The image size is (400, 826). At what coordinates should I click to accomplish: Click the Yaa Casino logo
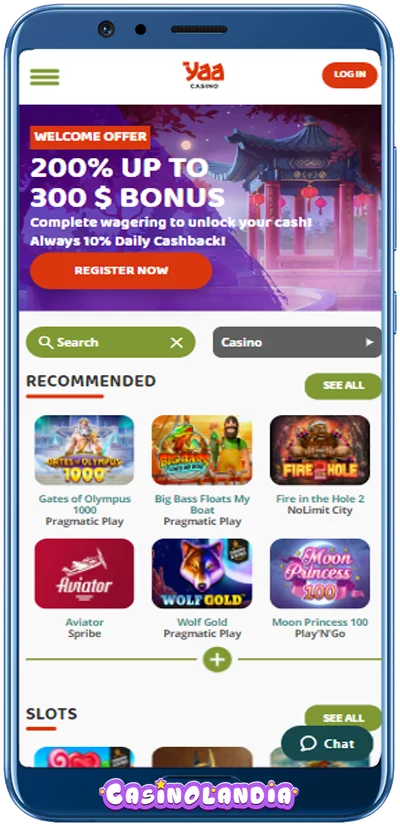[203, 75]
